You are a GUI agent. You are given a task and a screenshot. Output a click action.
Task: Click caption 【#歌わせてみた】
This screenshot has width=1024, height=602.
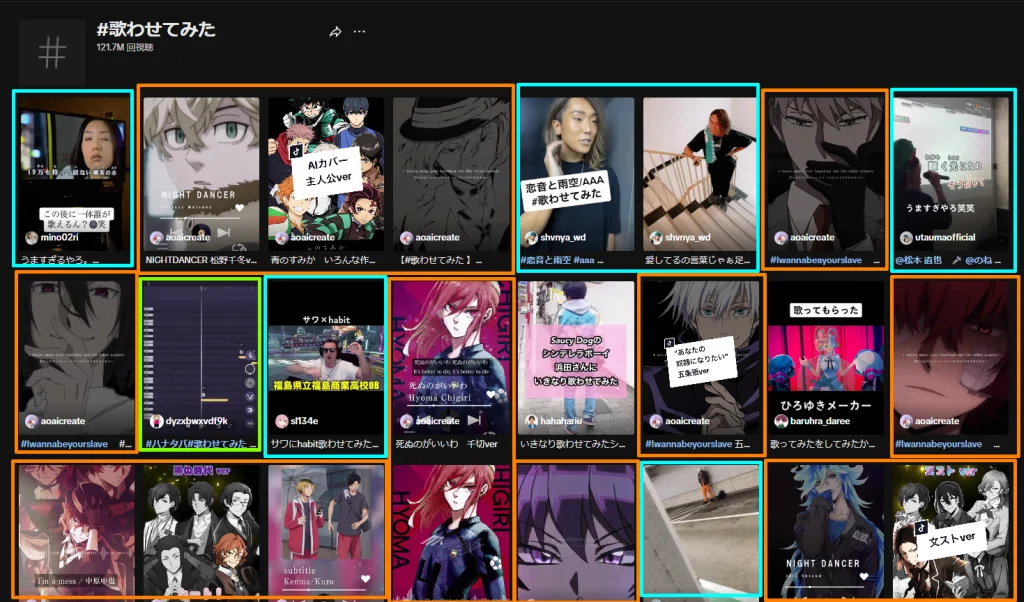point(438,260)
